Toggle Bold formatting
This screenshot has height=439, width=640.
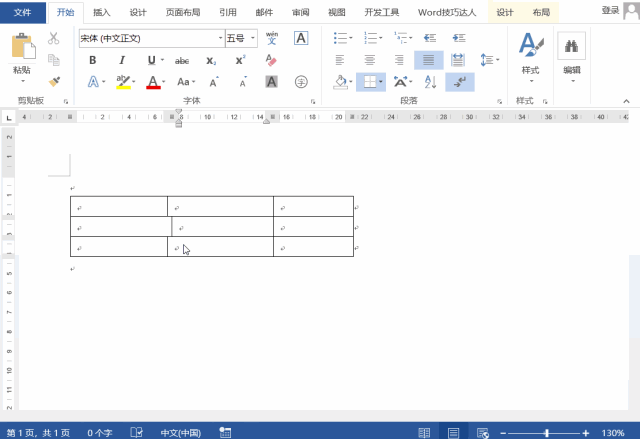click(x=93, y=60)
